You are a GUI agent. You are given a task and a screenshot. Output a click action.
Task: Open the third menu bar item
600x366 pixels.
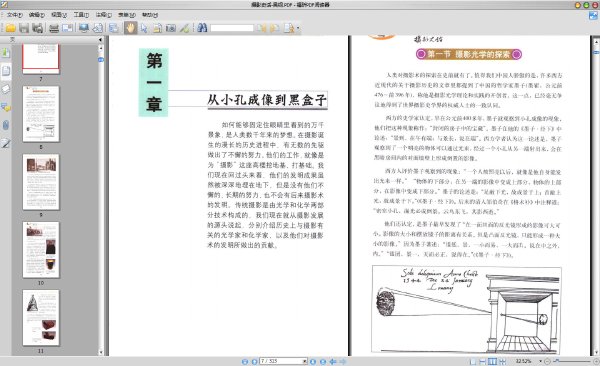click(x=59, y=15)
